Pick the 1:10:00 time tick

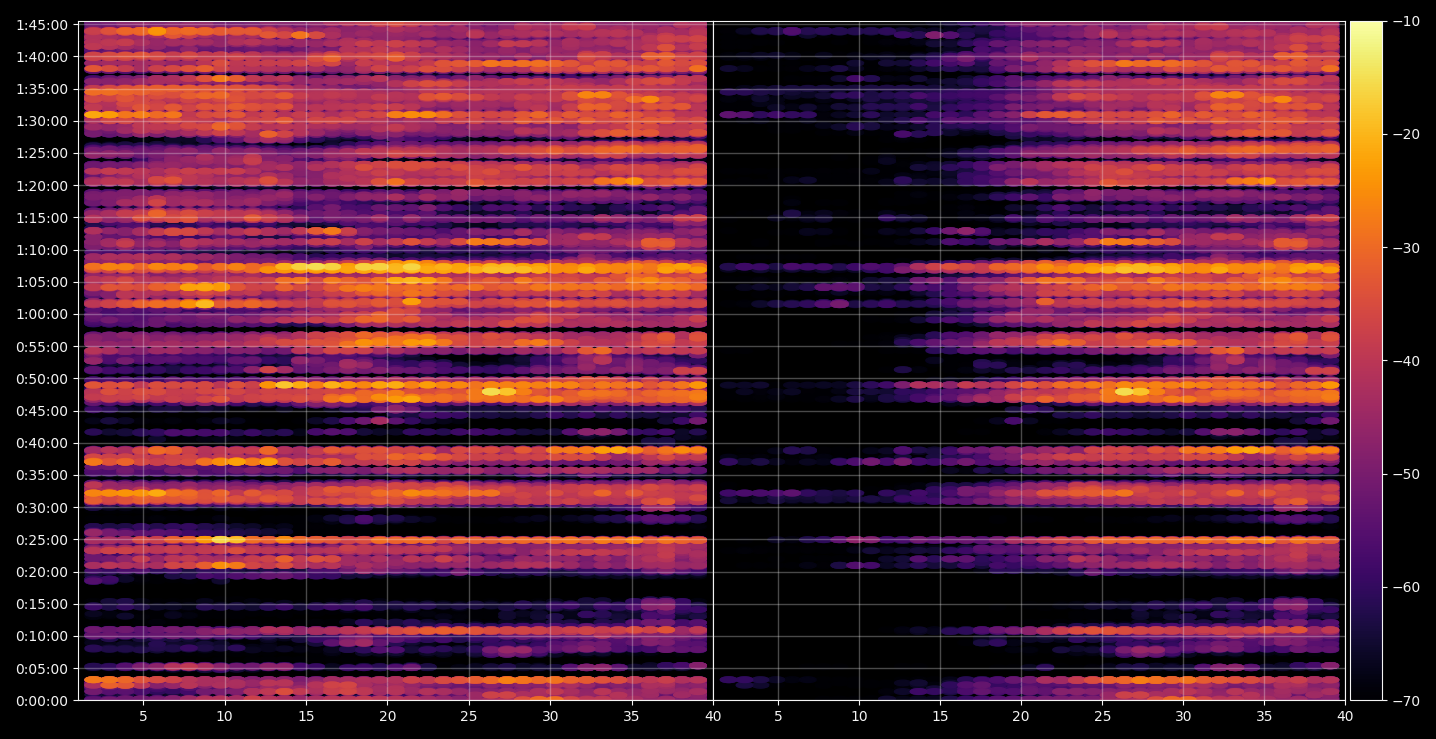[42, 249]
